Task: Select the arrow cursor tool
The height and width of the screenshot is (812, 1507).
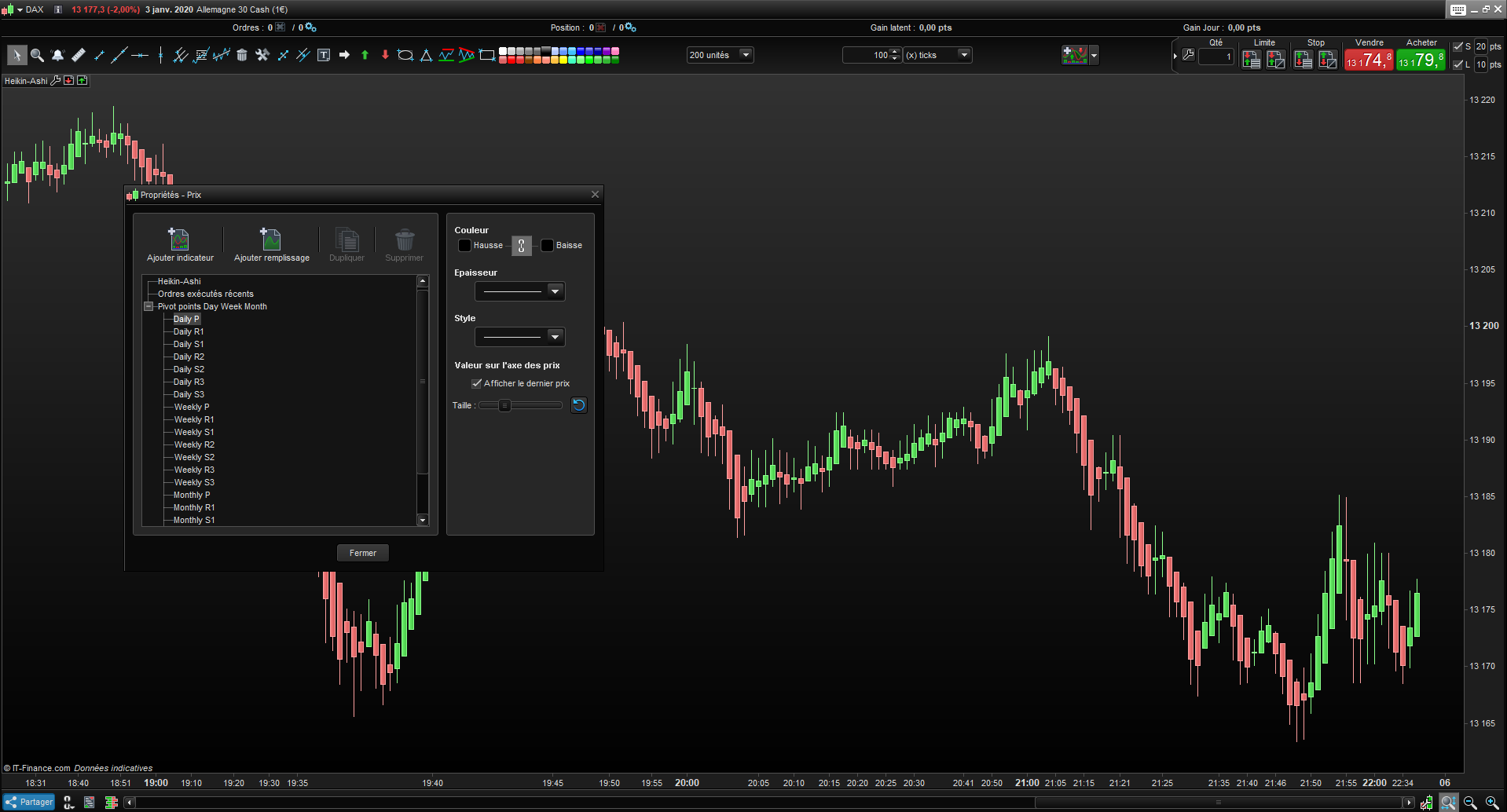Action: [x=16, y=55]
